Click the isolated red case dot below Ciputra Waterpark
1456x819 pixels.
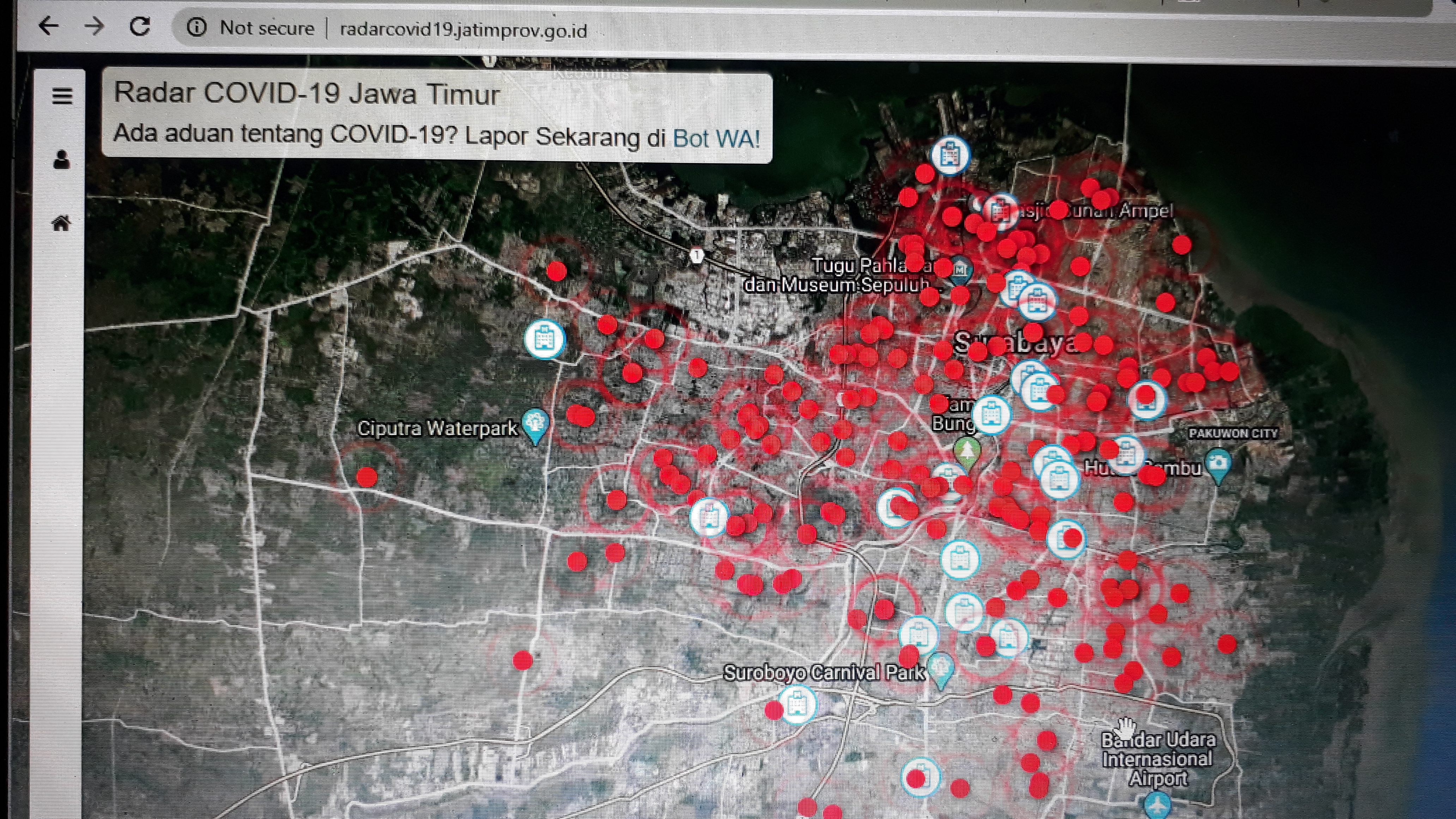coord(367,477)
